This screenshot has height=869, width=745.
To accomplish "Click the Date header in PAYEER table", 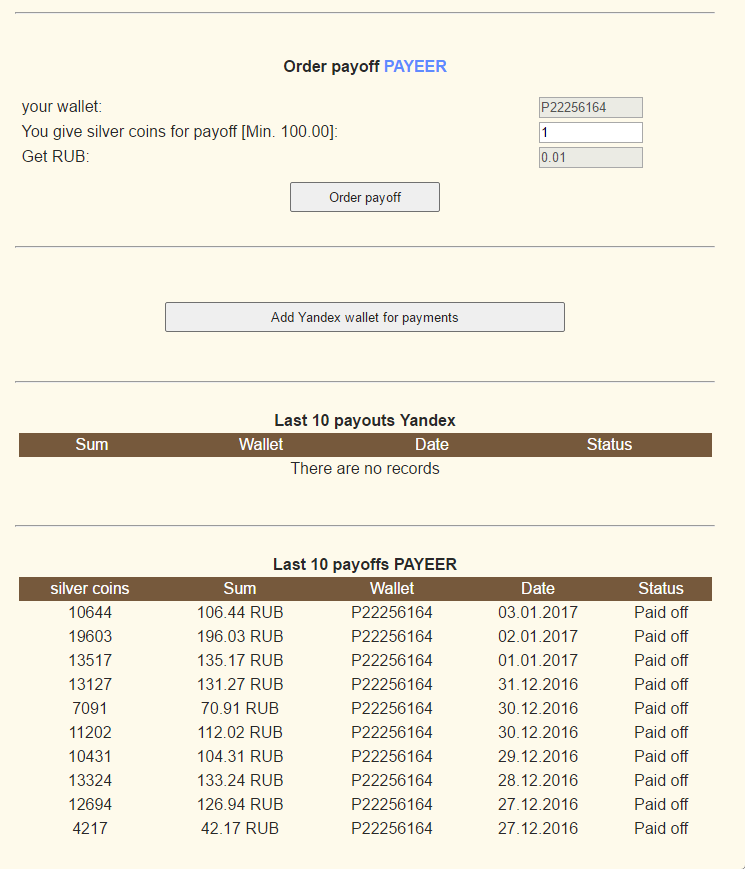I will point(538,589).
